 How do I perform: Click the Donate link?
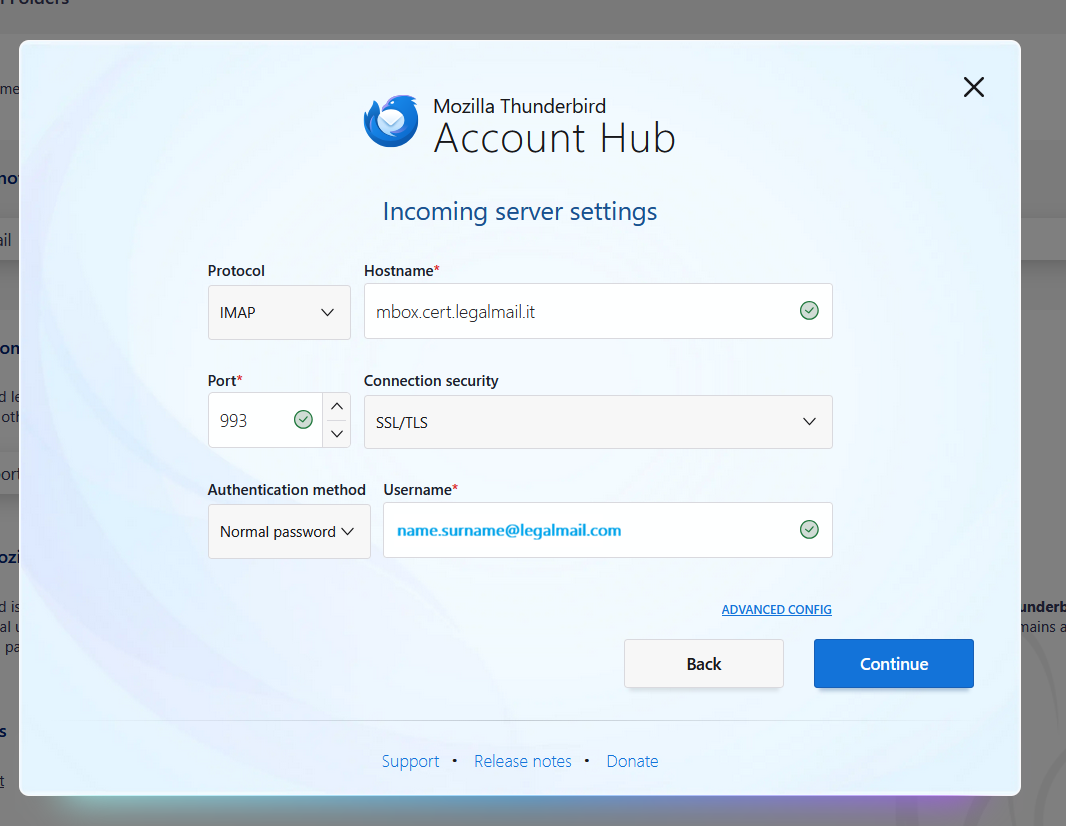coord(632,761)
